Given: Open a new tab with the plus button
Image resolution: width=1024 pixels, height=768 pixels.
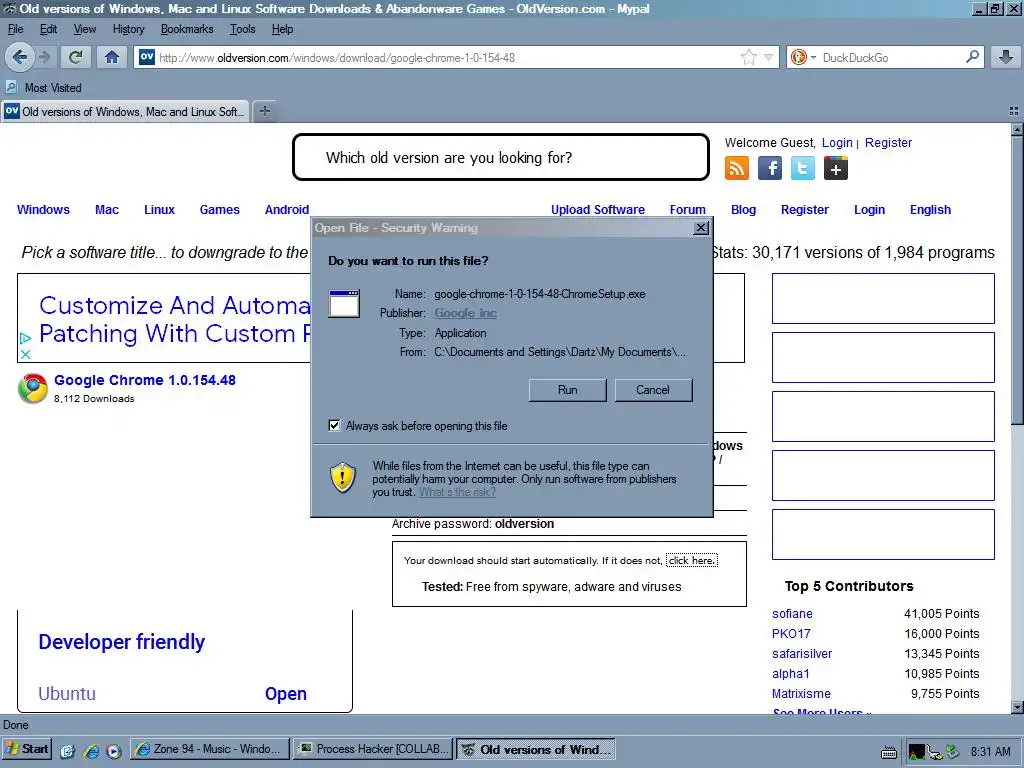Looking at the screenshot, I should point(264,111).
